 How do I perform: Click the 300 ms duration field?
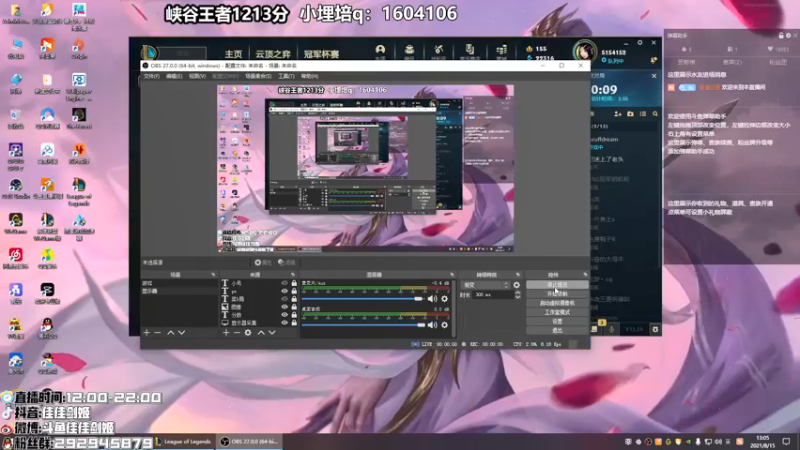point(493,295)
